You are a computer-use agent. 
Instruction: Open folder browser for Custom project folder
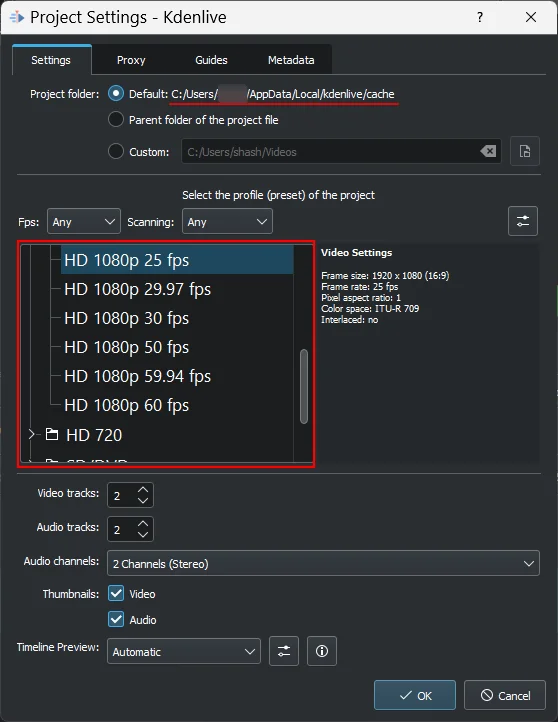pos(525,151)
